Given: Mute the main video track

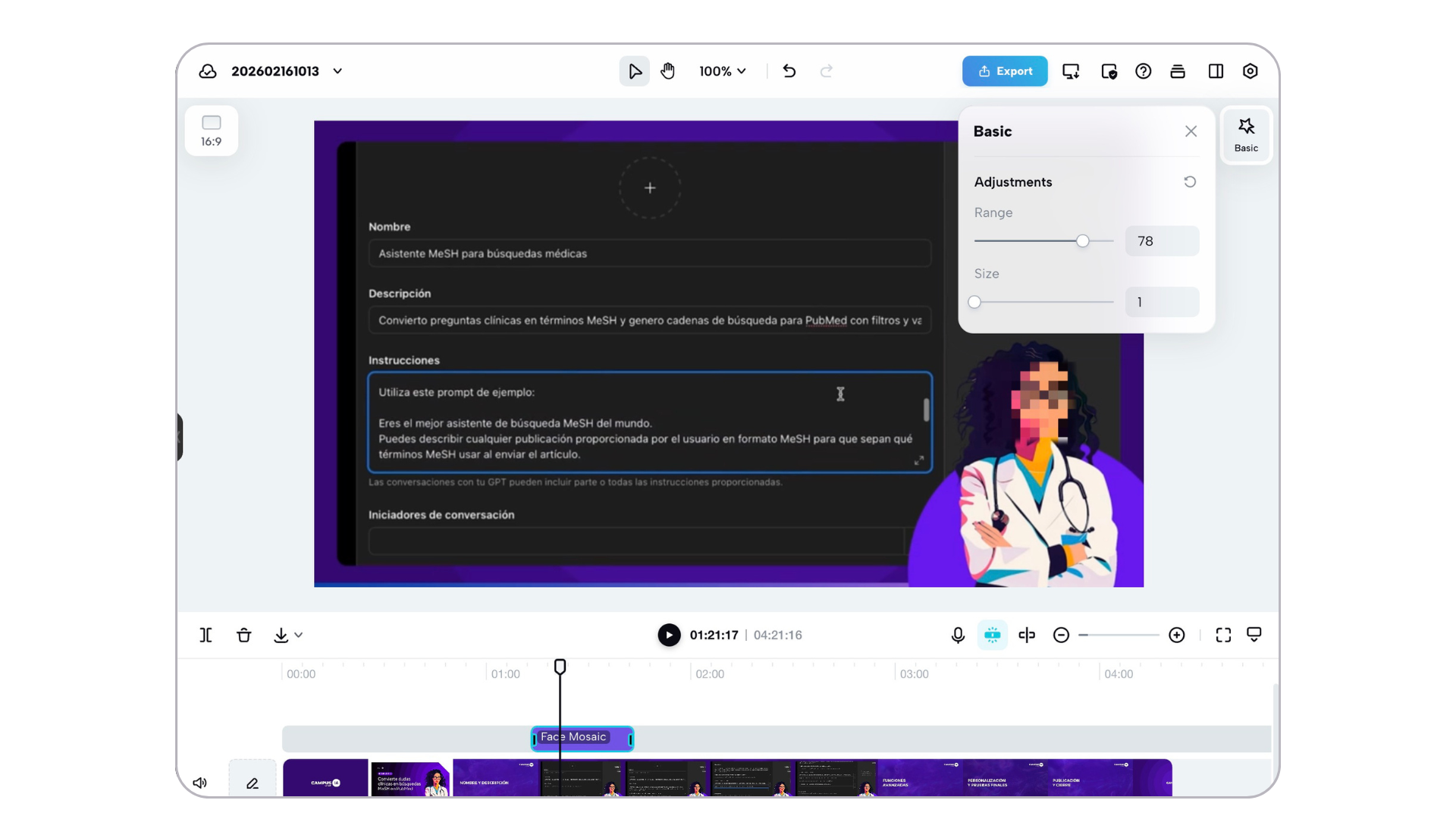Looking at the screenshot, I should click(199, 783).
